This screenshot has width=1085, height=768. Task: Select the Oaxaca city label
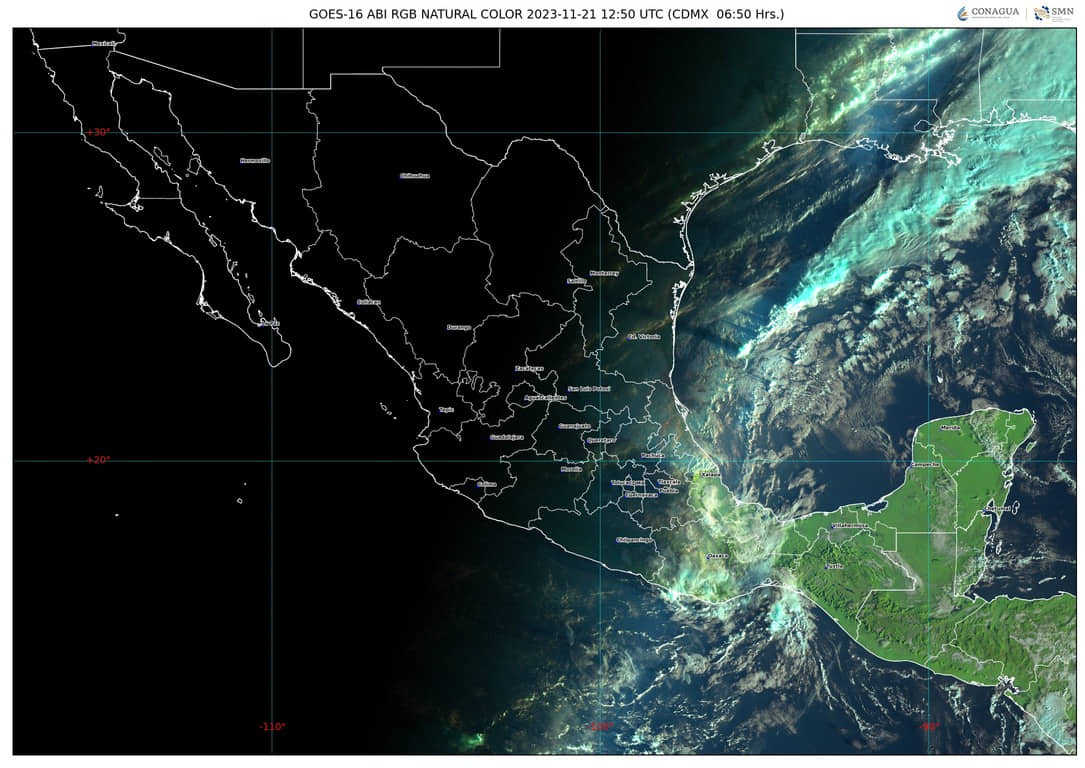click(x=717, y=556)
